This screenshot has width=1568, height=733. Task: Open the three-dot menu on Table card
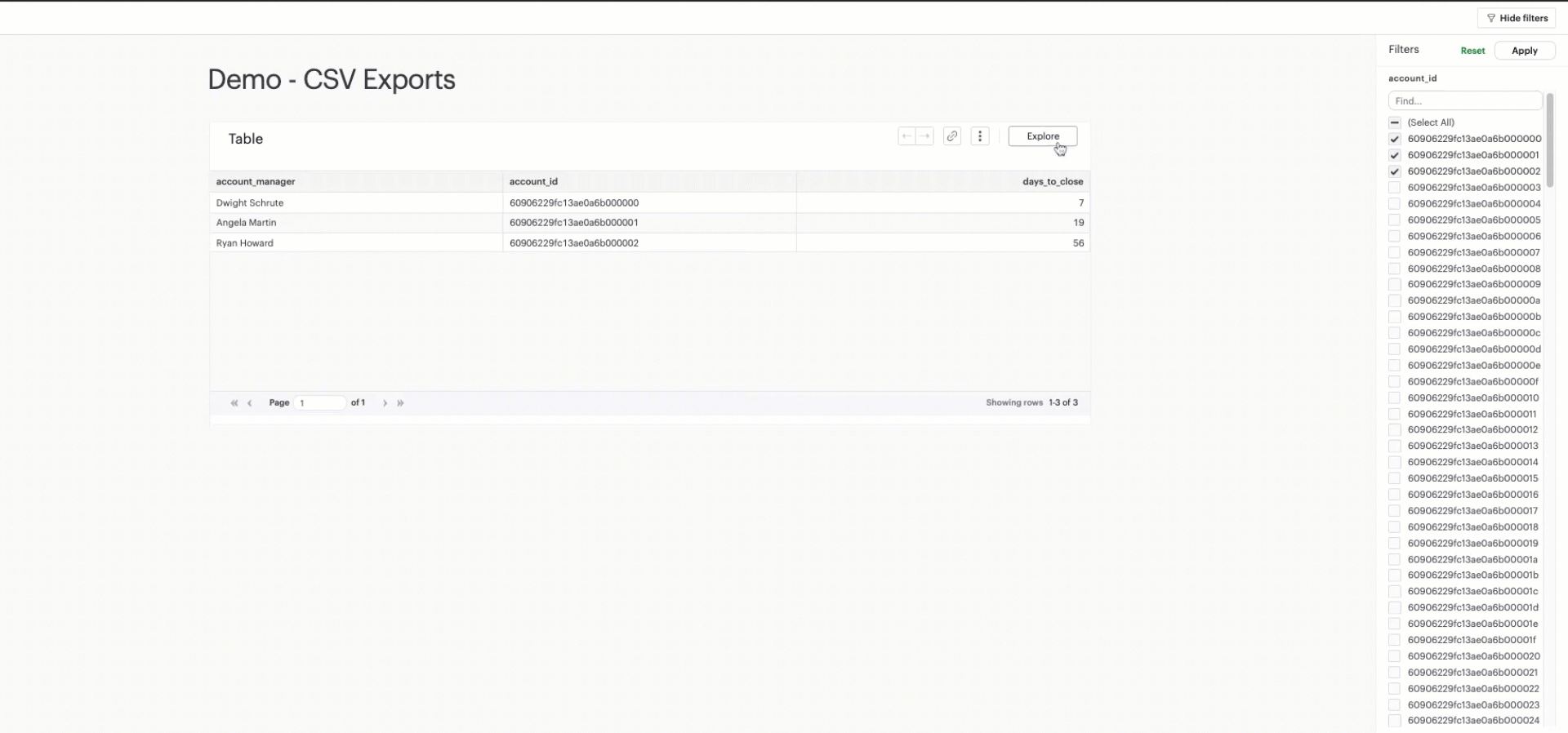[980, 136]
